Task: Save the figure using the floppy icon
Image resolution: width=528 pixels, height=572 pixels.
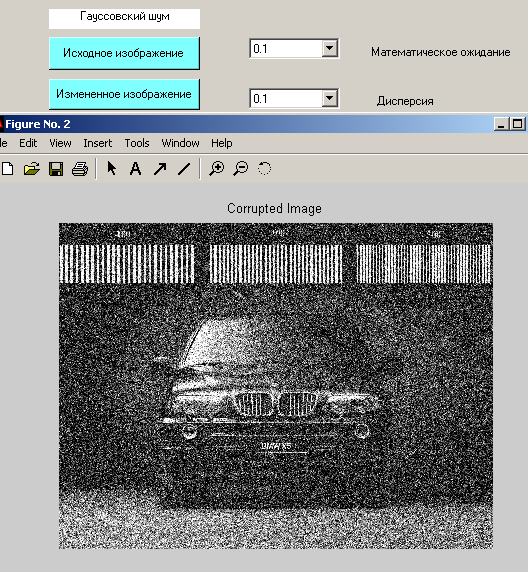Action: 56,169
